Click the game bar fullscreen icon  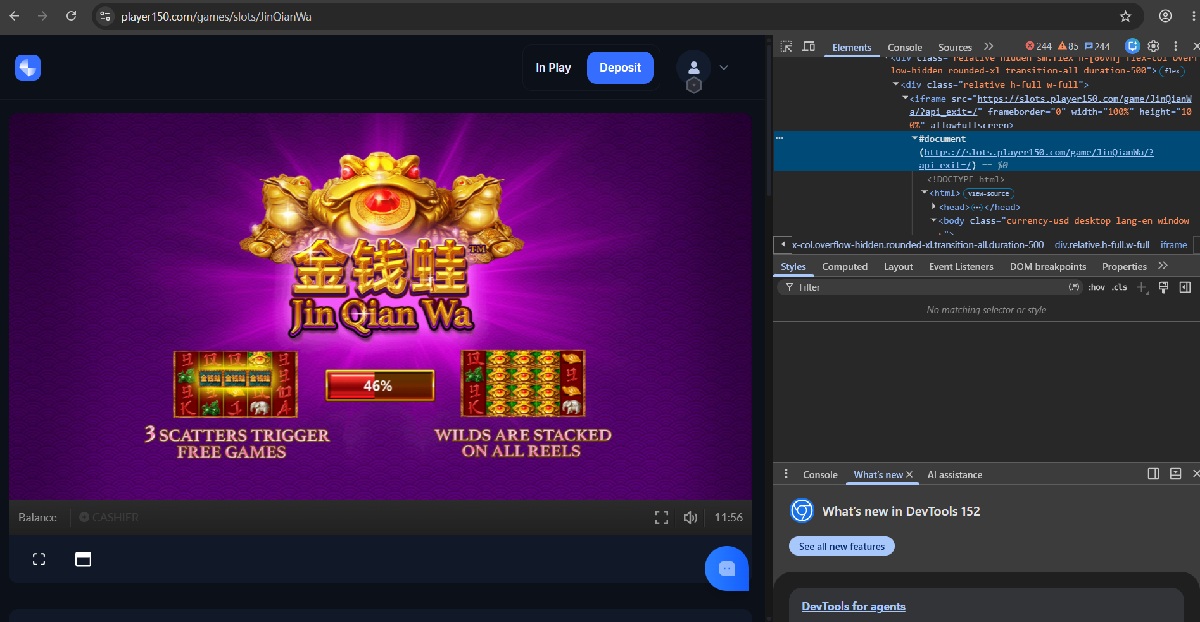661,517
